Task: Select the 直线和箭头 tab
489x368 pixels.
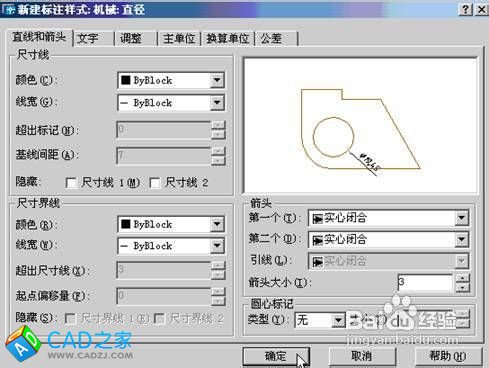Action: 39,37
